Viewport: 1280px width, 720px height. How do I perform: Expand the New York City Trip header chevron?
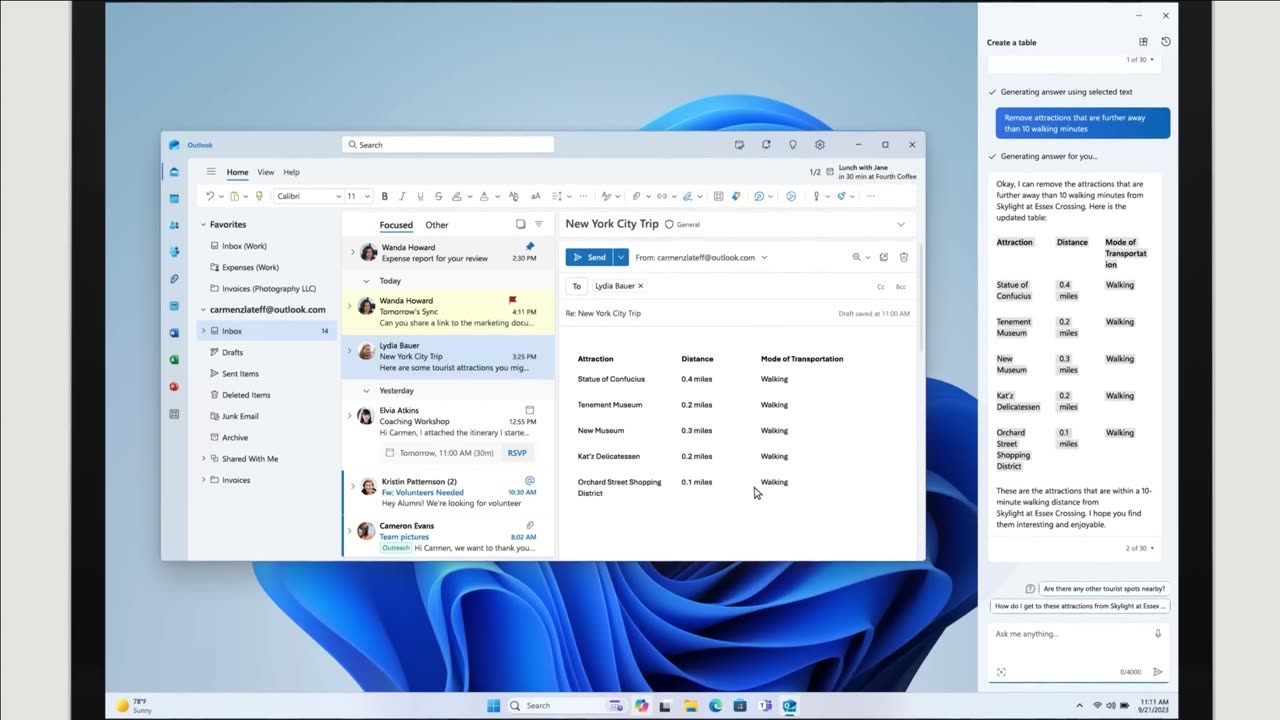click(x=901, y=224)
